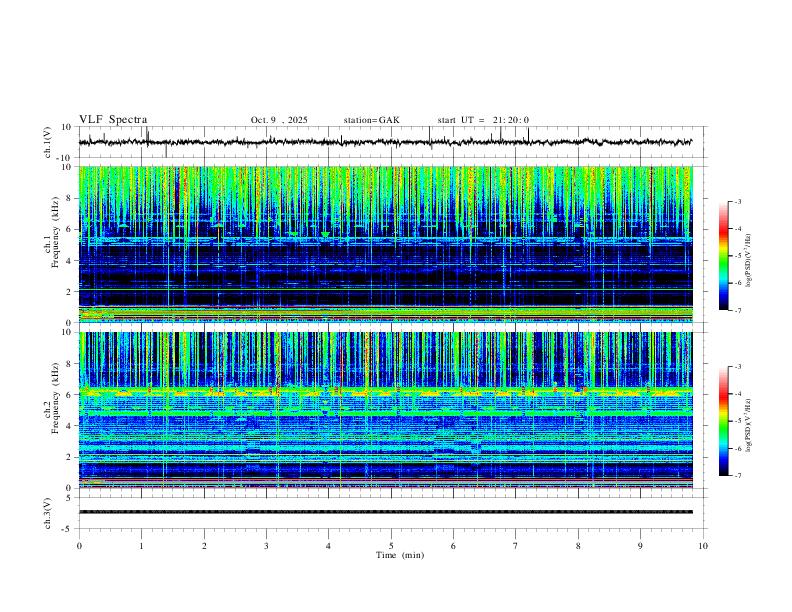This screenshot has width=792, height=612.
Task: Click the "Time (min)" x-axis label
Action: pyautogui.click(x=400, y=555)
